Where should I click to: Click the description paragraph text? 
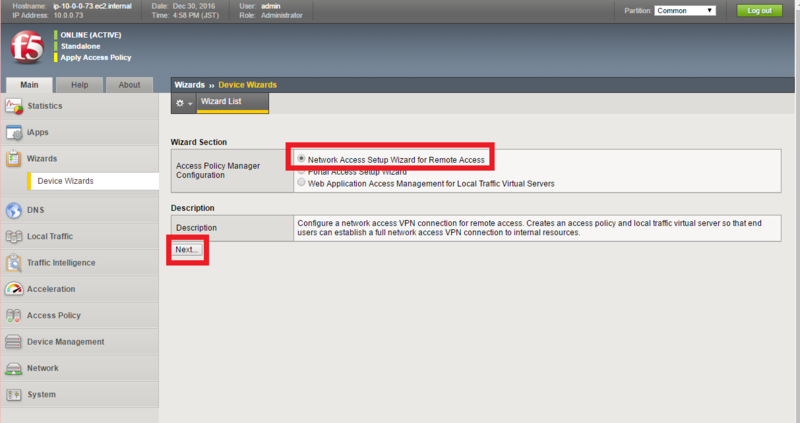[x=530, y=228]
